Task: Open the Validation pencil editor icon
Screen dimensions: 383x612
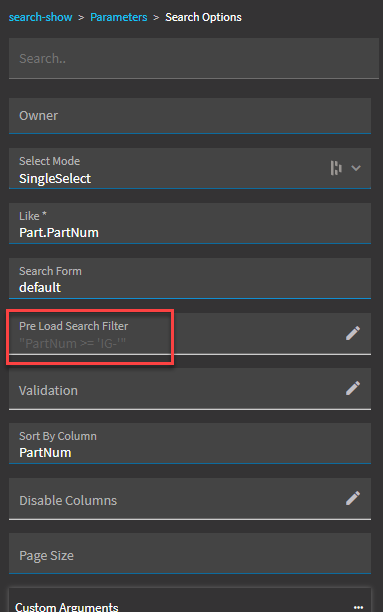Action: point(353,388)
